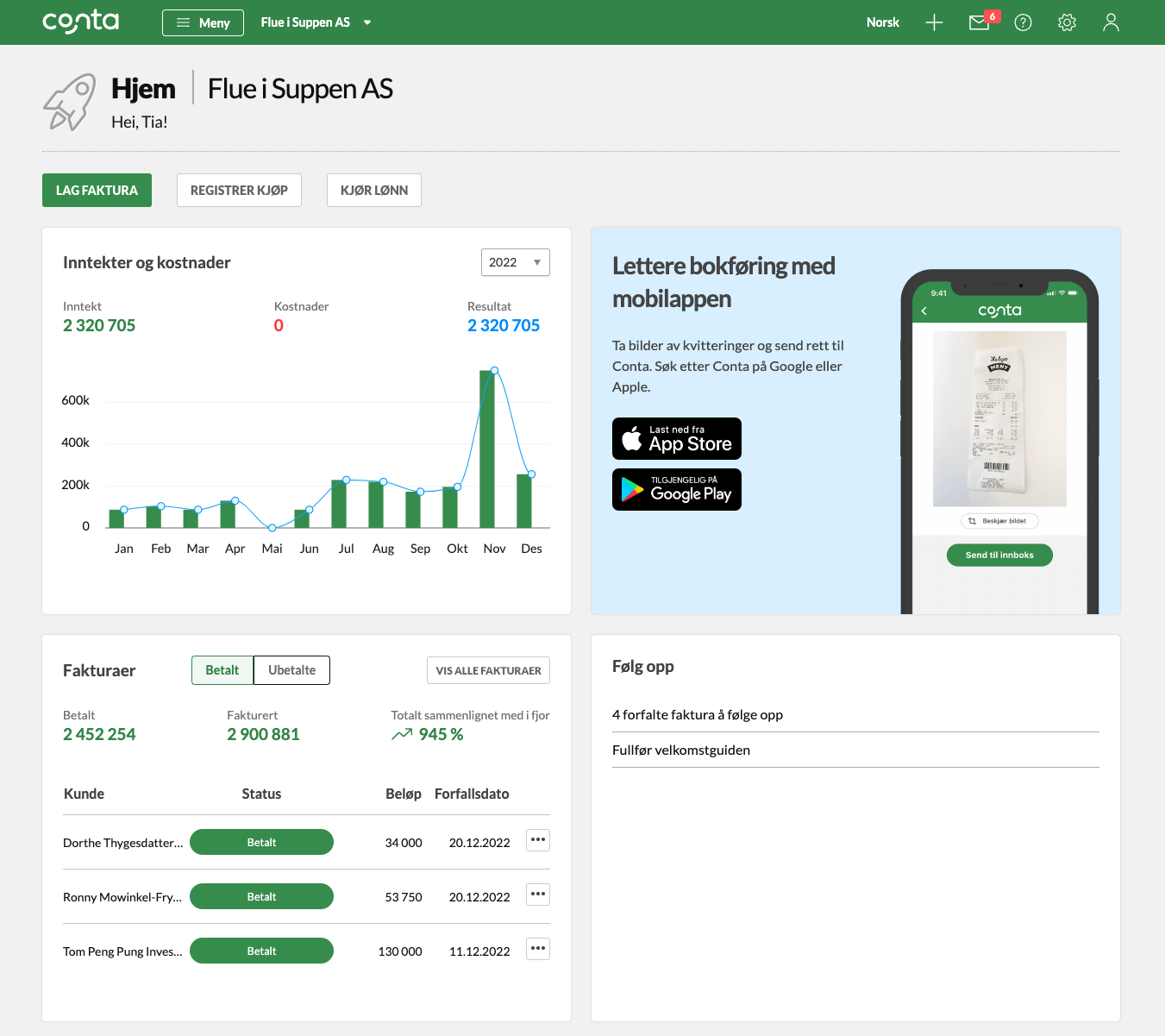The width and height of the screenshot is (1165, 1036).
Task: Click Betalt amount 2 452 254
Action: (x=99, y=734)
